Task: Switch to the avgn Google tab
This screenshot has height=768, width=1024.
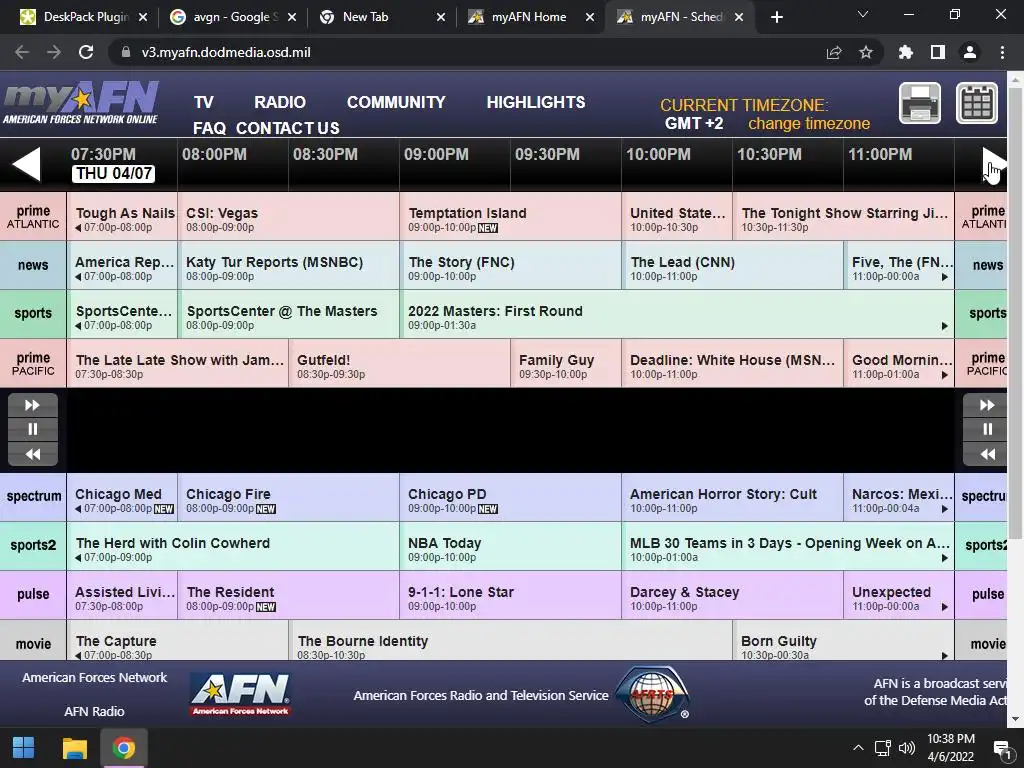Action: (230, 17)
